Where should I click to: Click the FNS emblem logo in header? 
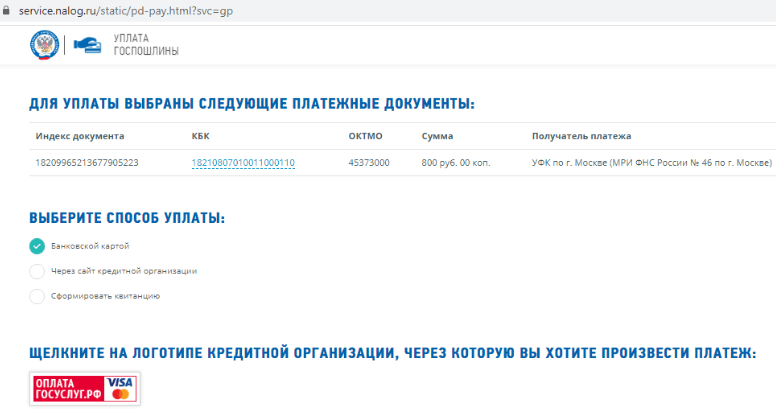(44, 45)
